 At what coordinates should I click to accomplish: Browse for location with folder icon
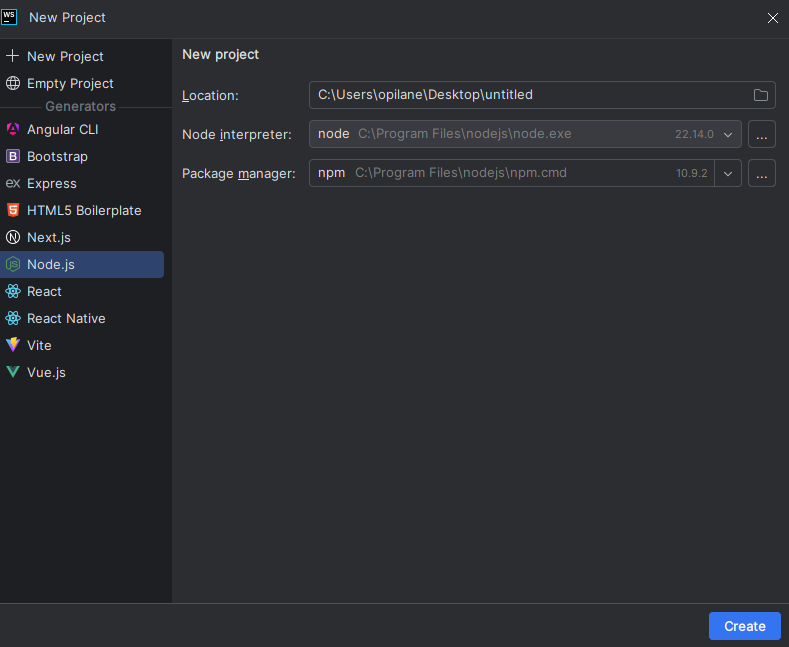[760, 95]
